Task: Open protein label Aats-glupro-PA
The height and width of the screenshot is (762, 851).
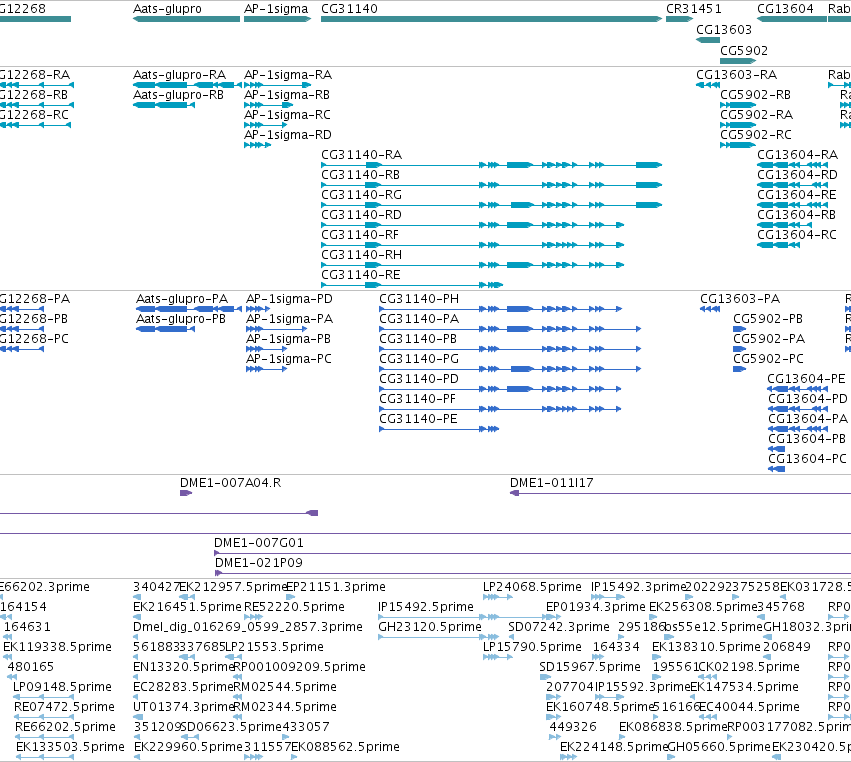Action: [182, 299]
